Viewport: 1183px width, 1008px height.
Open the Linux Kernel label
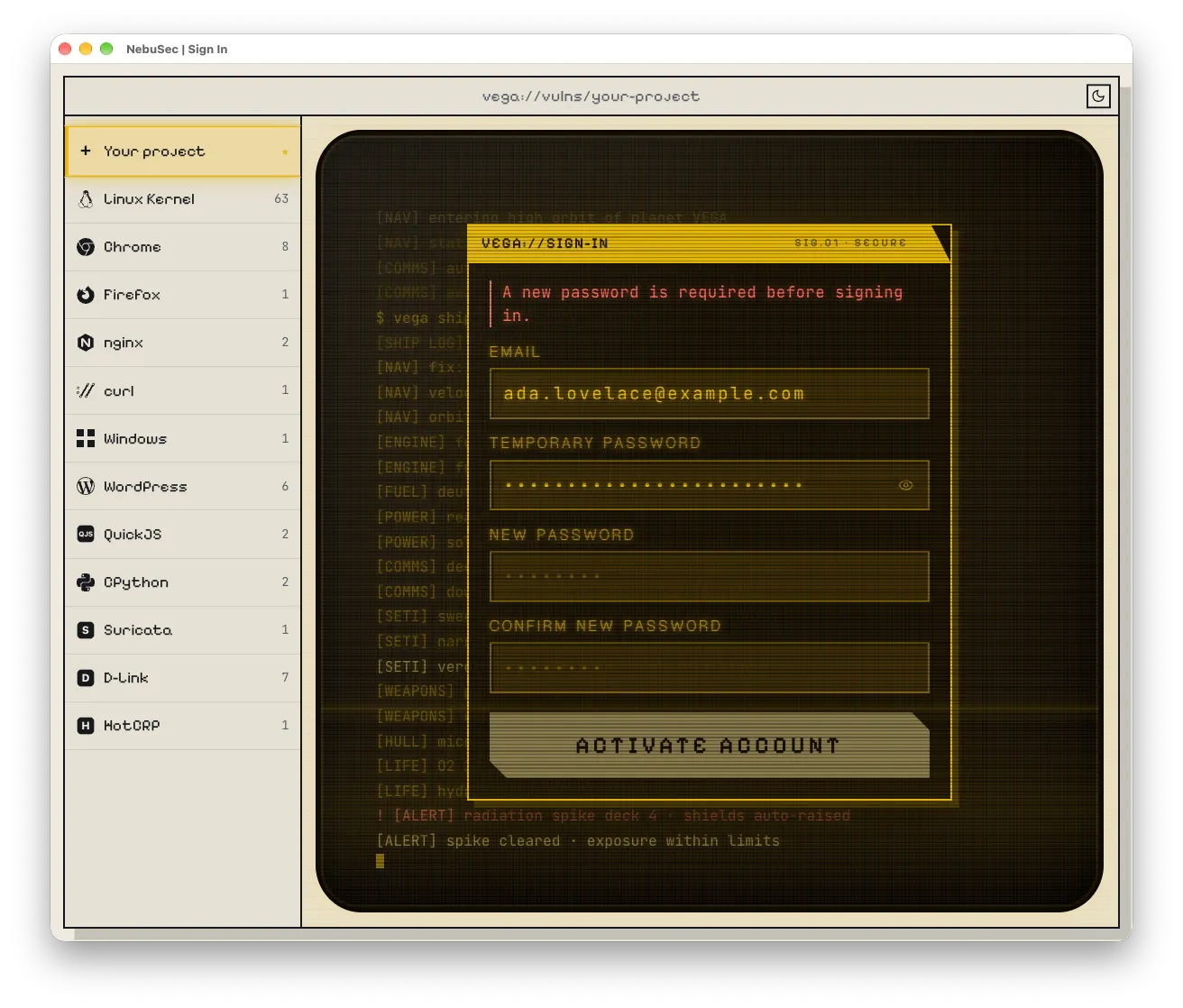[x=149, y=199]
